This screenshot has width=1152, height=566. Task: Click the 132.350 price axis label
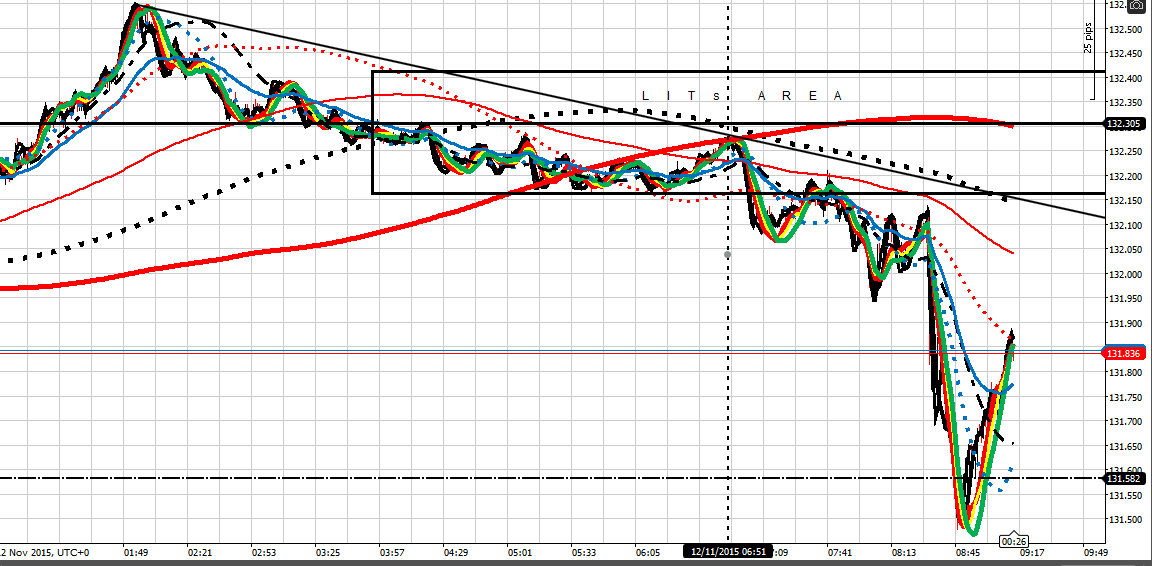[x=1126, y=102]
